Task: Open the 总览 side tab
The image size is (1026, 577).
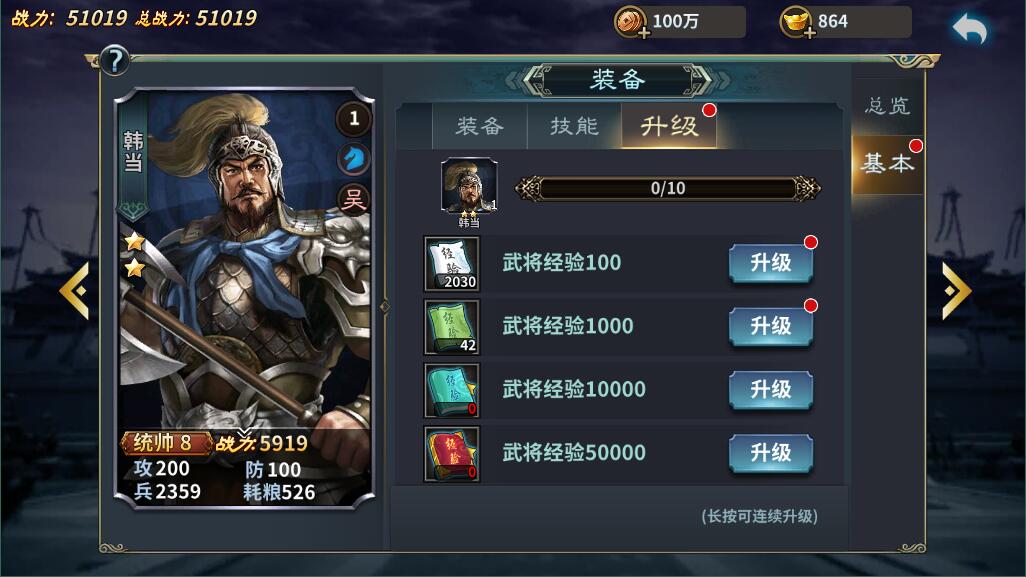Action: point(887,106)
